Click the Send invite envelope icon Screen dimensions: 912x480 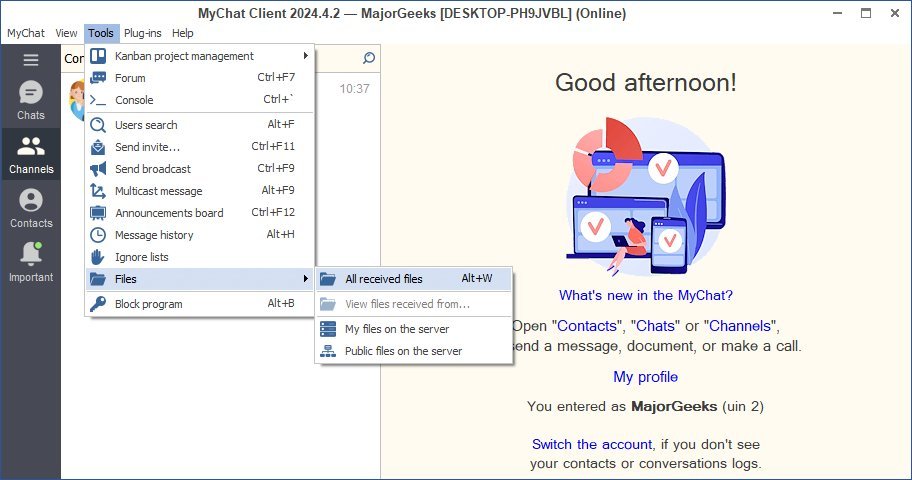[x=98, y=147]
